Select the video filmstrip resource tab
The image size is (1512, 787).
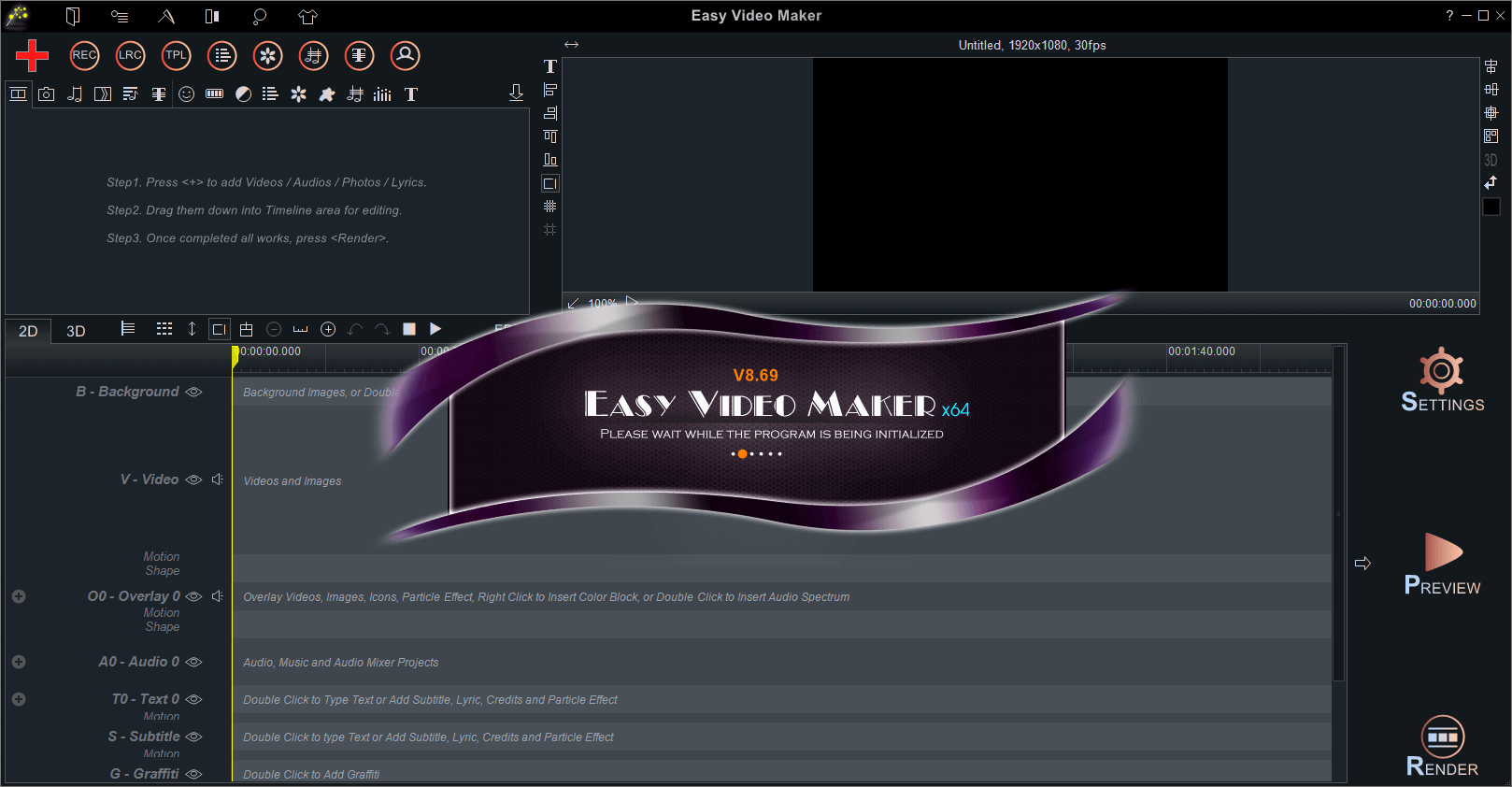coord(18,93)
